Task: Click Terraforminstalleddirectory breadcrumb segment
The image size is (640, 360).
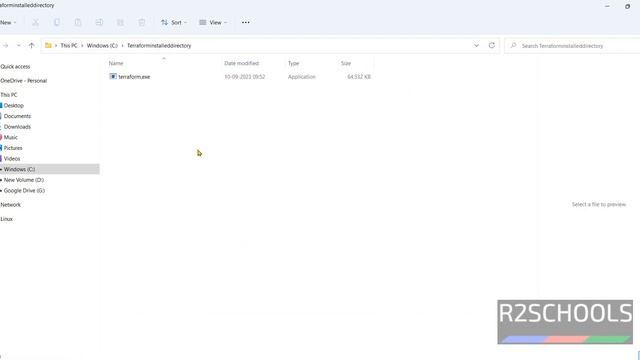Action: 159,46
